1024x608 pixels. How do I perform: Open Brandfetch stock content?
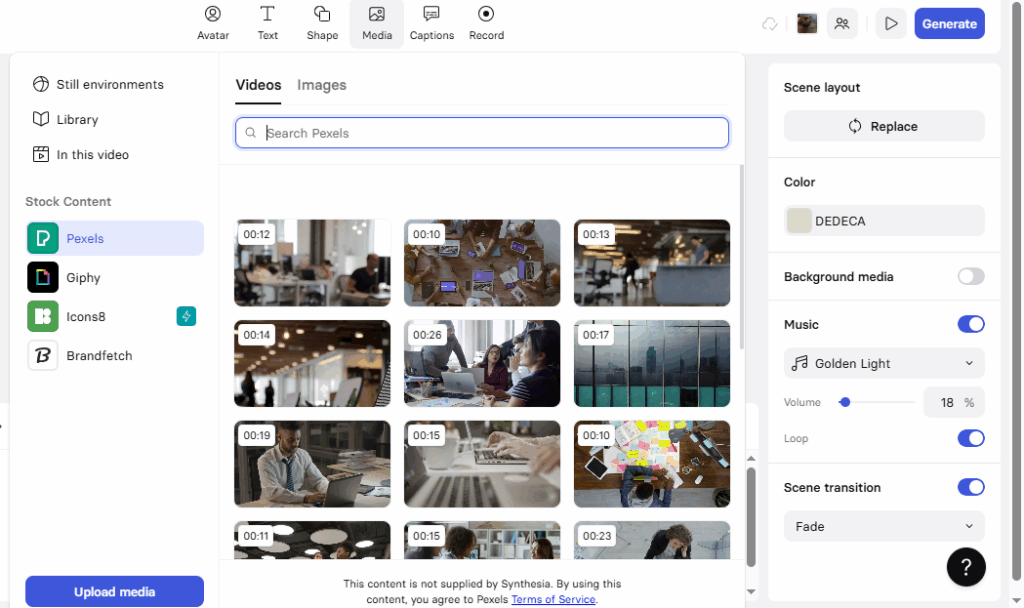[x=97, y=355]
